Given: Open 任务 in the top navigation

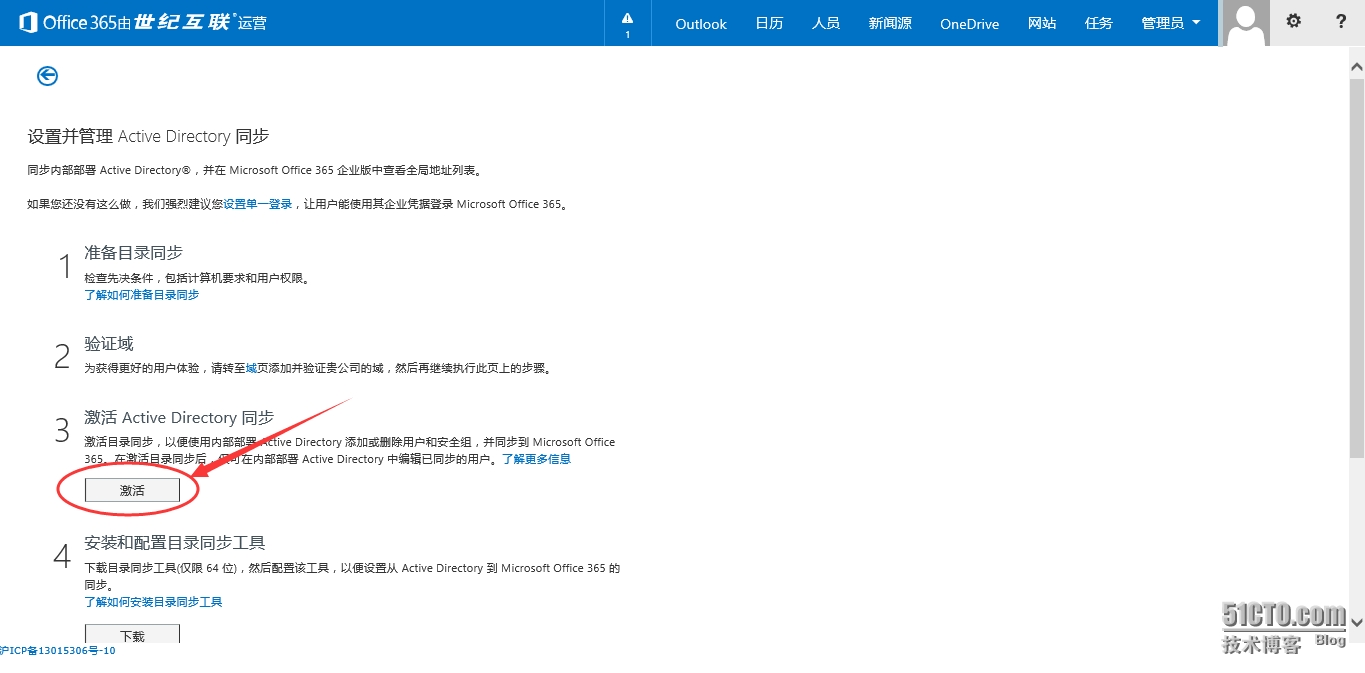Looking at the screenshot, I should tap(1098, 23).
